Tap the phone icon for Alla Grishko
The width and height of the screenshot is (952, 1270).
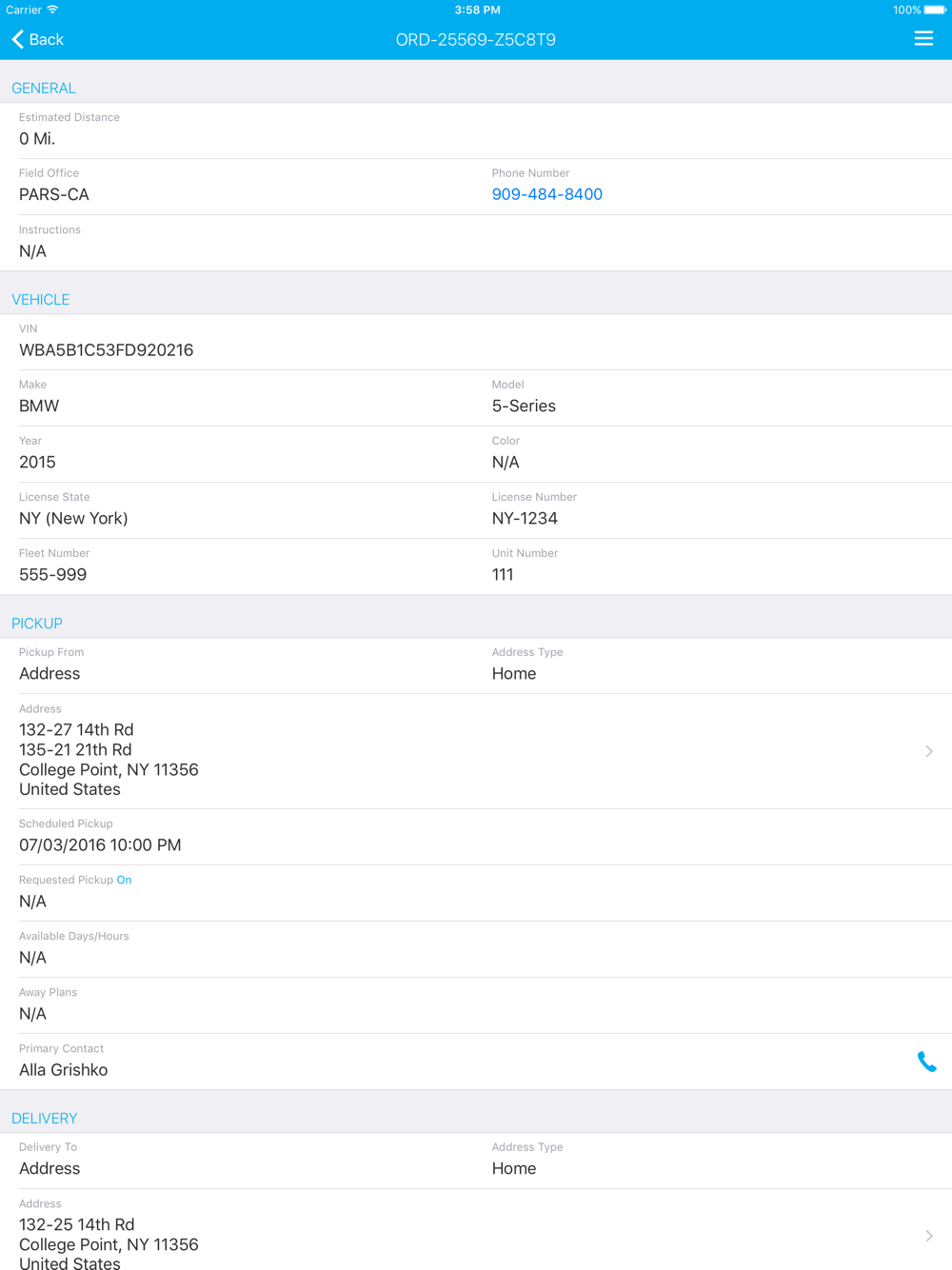[926, 1062]
